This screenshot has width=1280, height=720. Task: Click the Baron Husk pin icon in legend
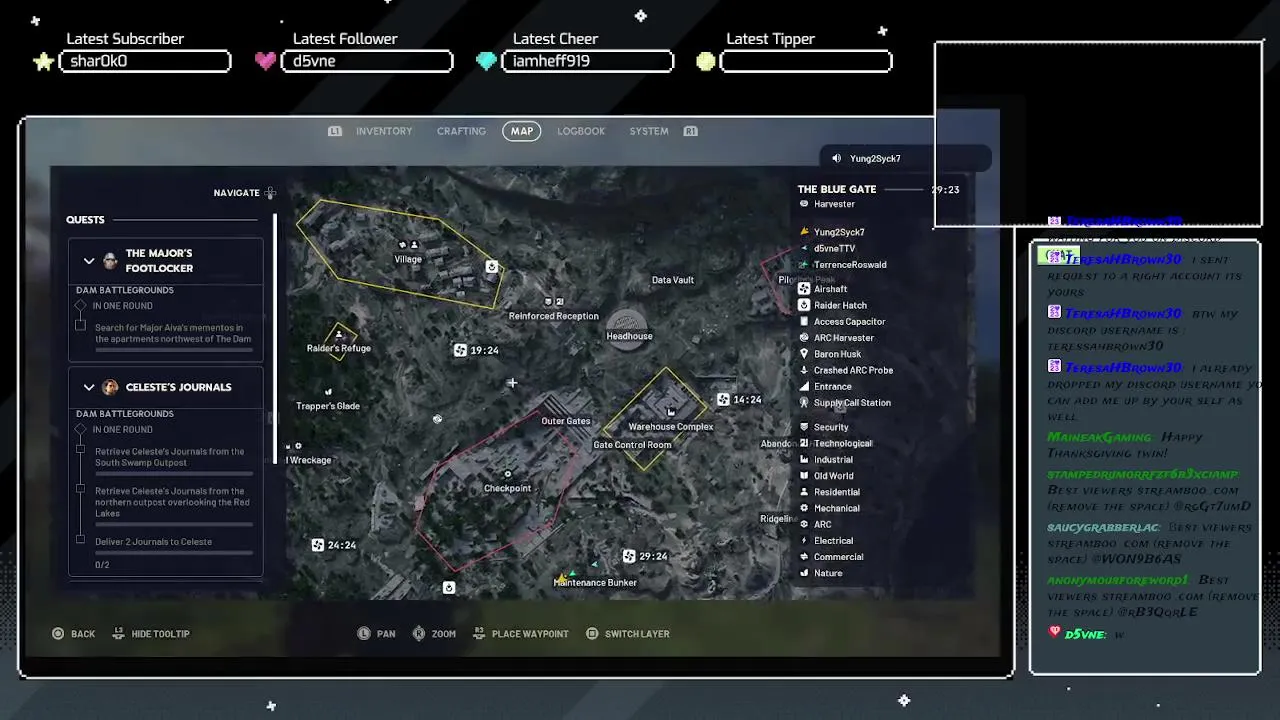pos(804,354)
